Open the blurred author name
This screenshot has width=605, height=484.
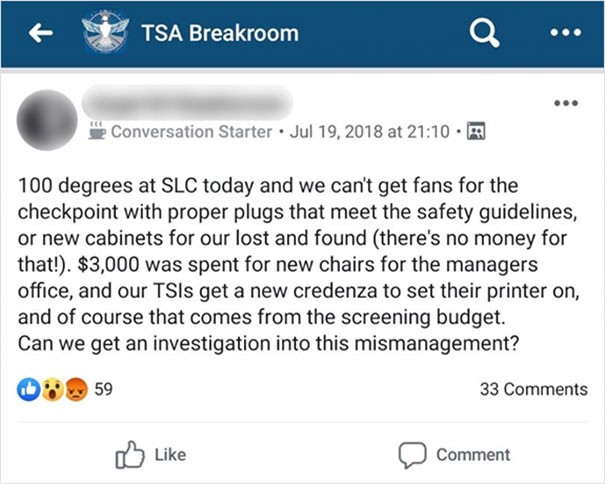click(188, 102)
